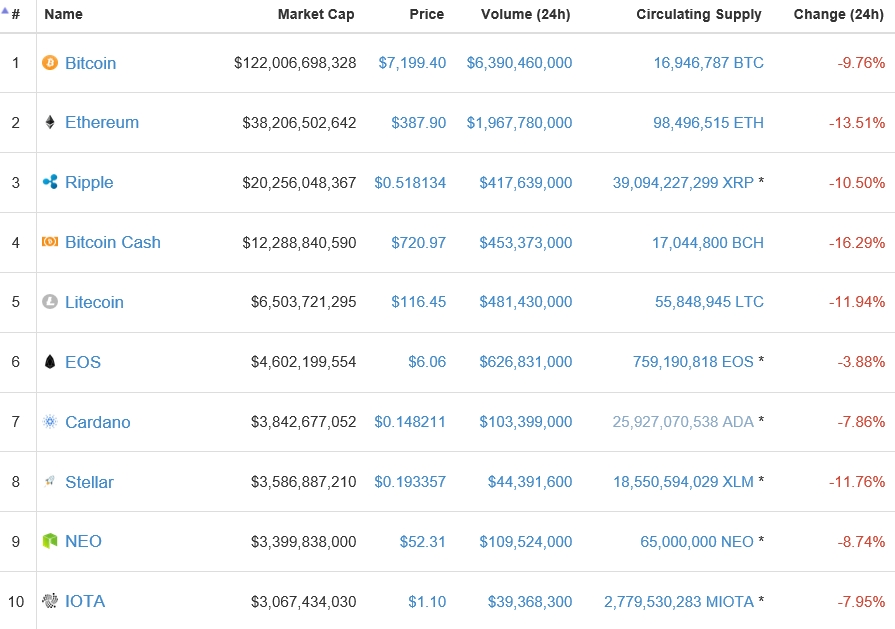The width and height of the screenshot is (895, 629).
Task: Click the Cardano logo icon
Action: point(50,422)
